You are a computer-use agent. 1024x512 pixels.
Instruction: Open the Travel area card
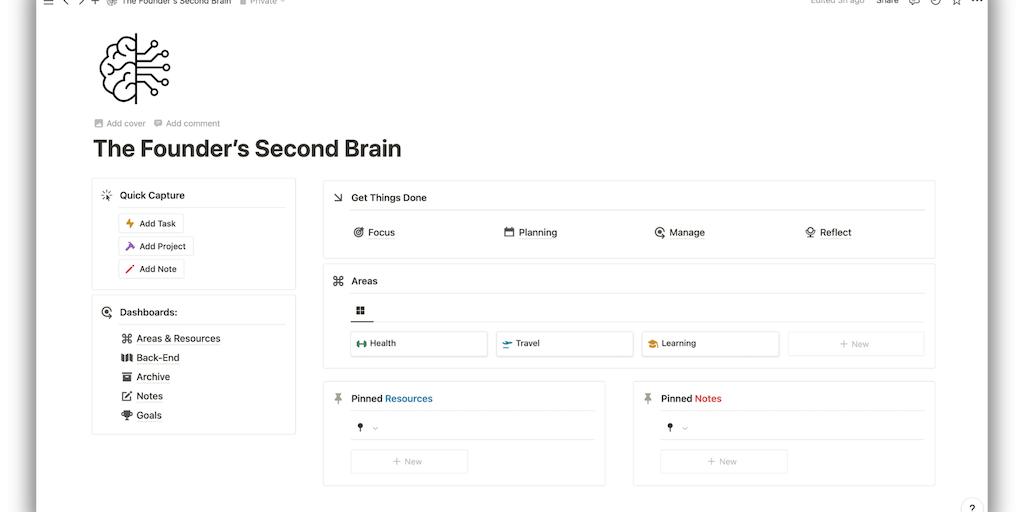(565, 344)
